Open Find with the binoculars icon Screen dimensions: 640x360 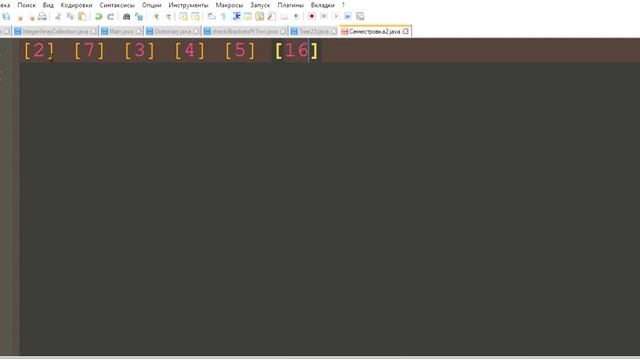(127, 16)
